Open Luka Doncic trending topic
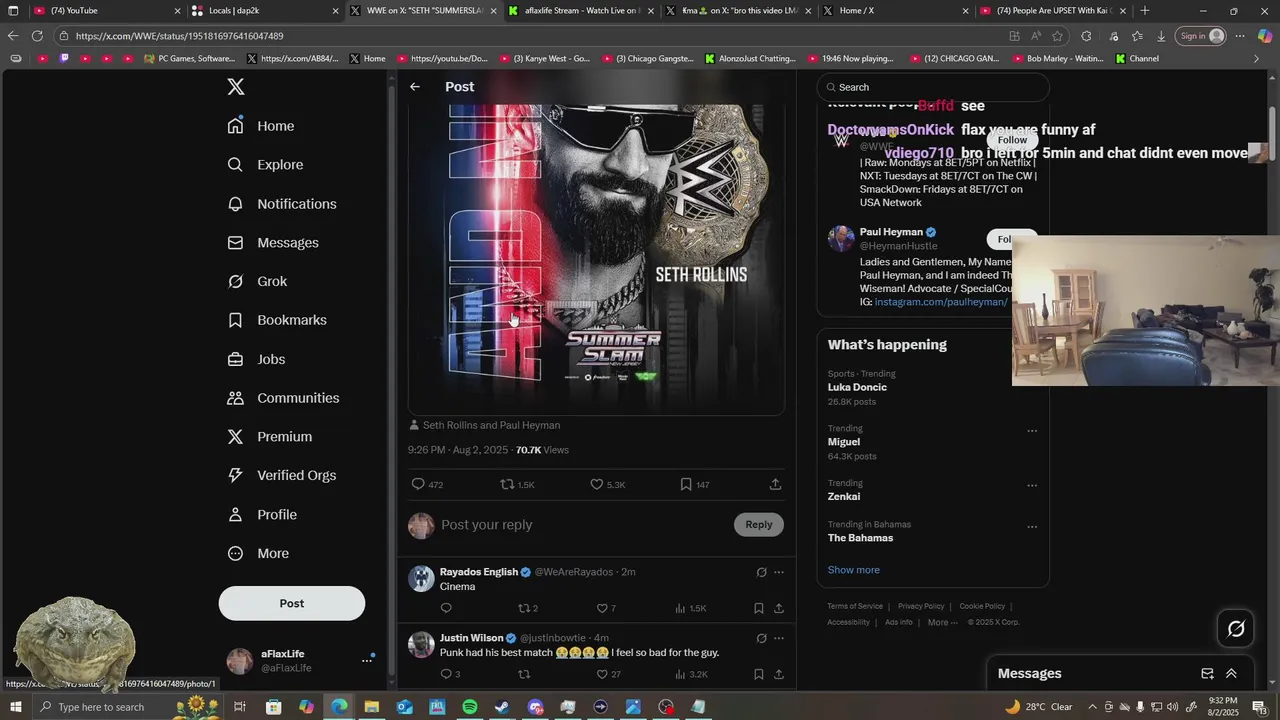This screenshot has width=1280, height=720. [x=857, y=387]
